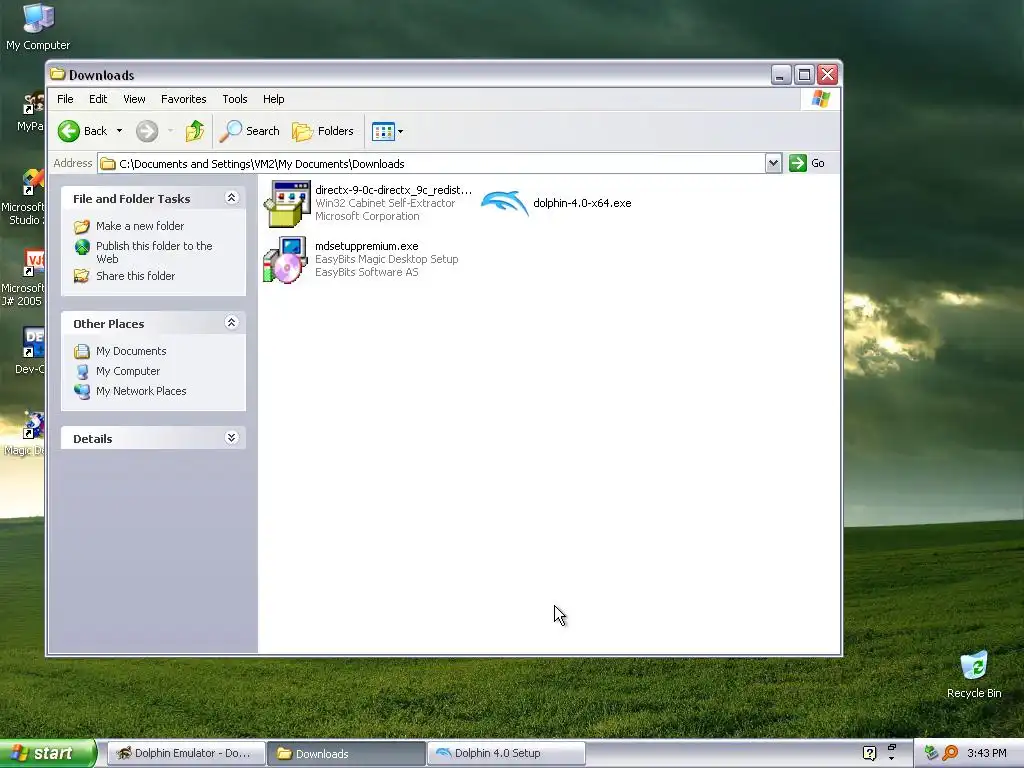Open the Search pane
This screenshot has height=768, width=1024.
pyautogui.click(x=249, y=131)
